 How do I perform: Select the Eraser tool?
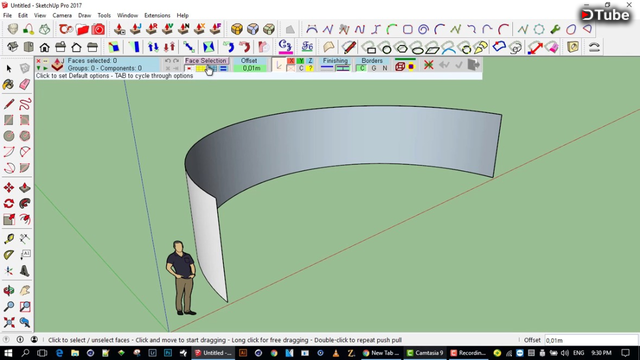[24, 84]
